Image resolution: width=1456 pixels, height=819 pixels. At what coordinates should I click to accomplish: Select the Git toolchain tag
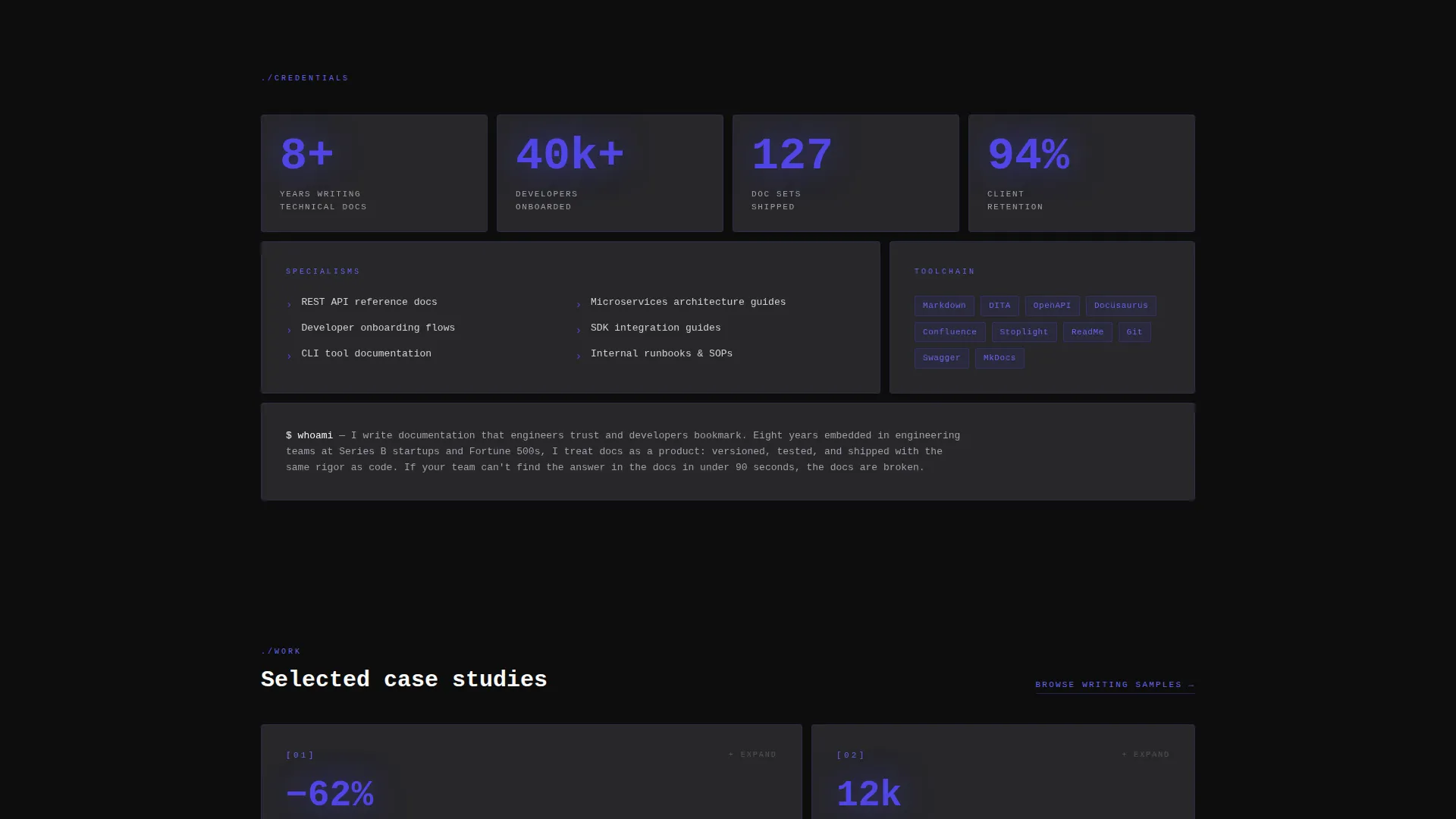click(1134, 332)
